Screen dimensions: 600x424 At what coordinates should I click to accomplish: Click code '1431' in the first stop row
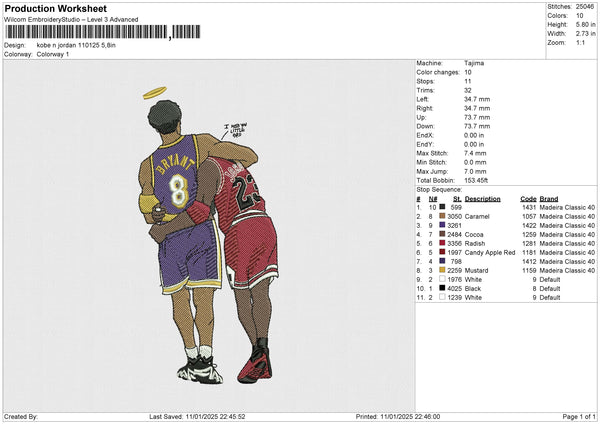[529, 207]
